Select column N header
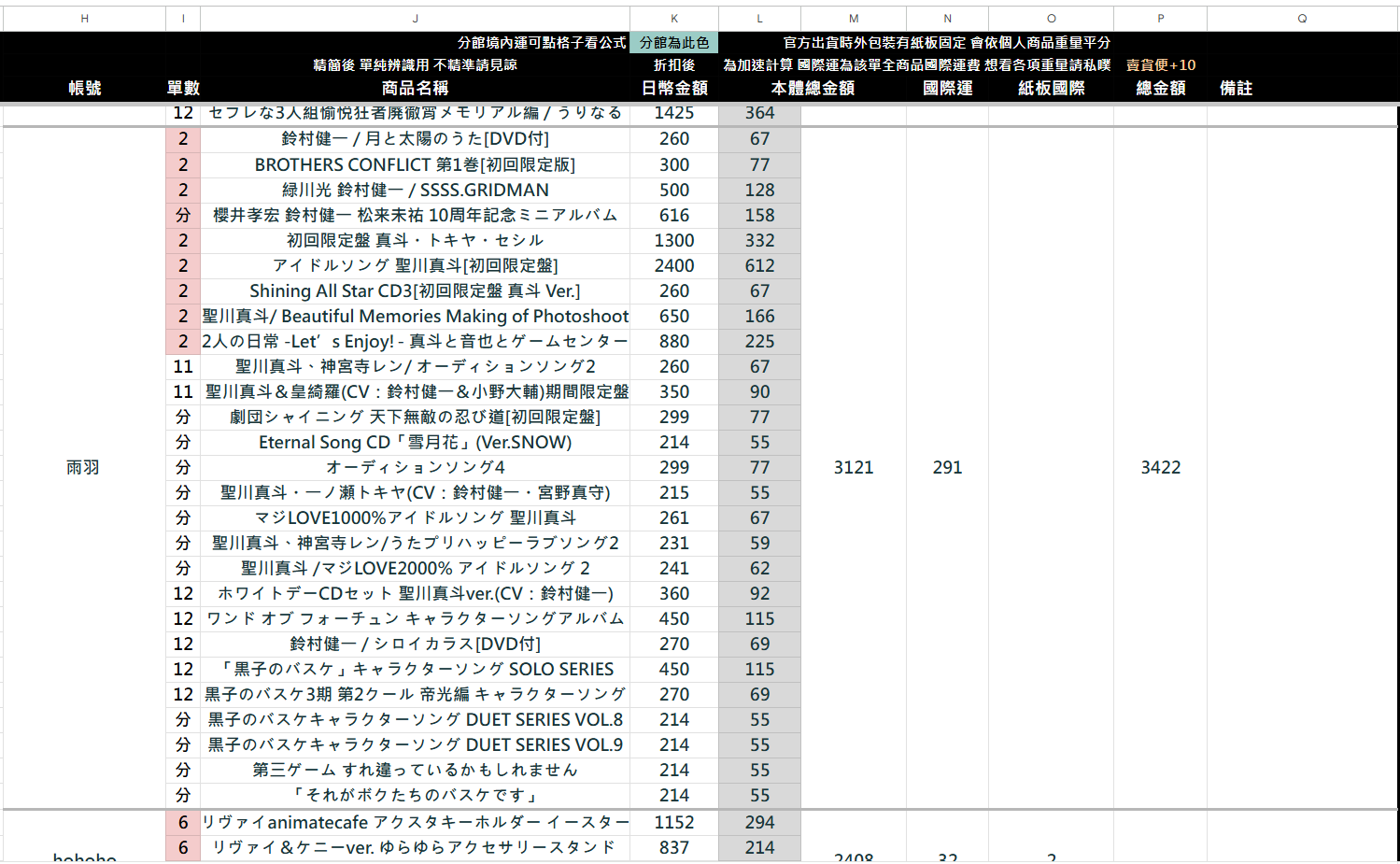Screen dimensions: 1400x864 click(947, 19)
